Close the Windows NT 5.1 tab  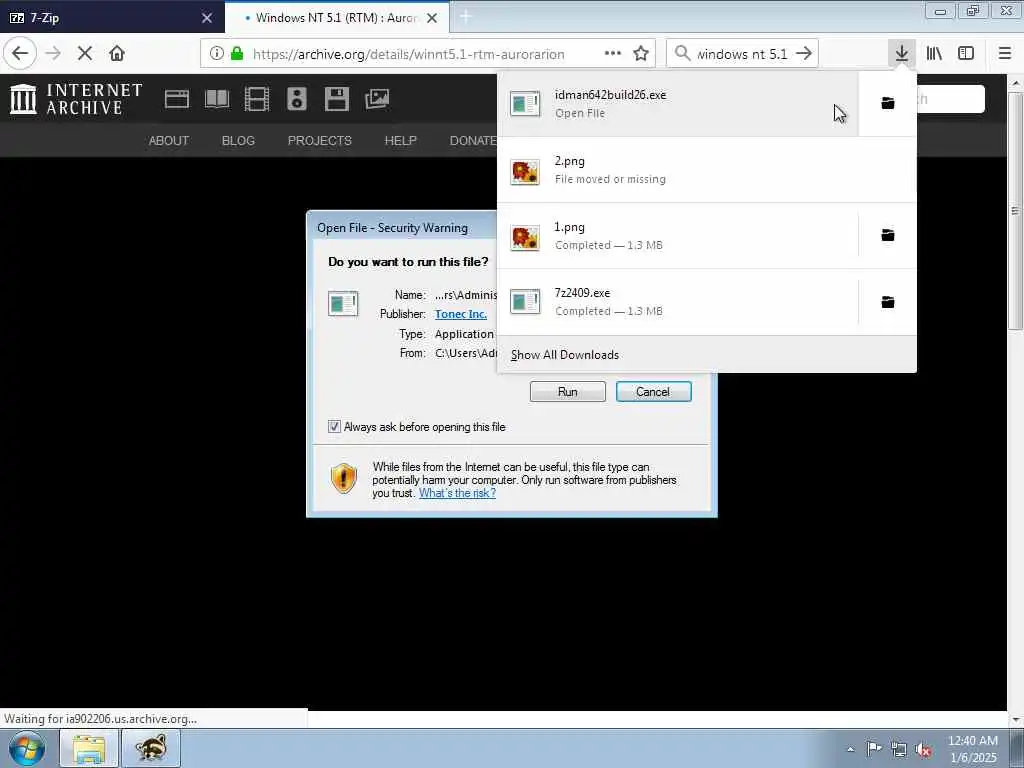click(432, 18)
